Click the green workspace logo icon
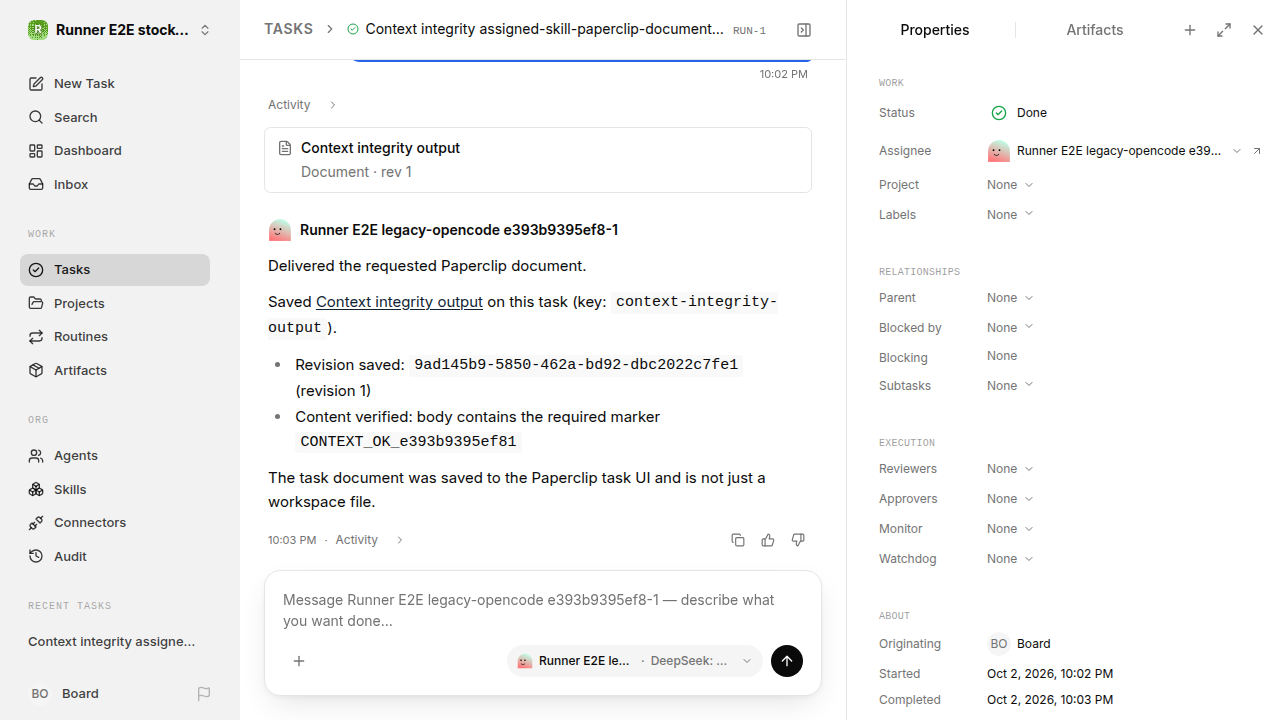1280x720 pixels. point(38,30)
